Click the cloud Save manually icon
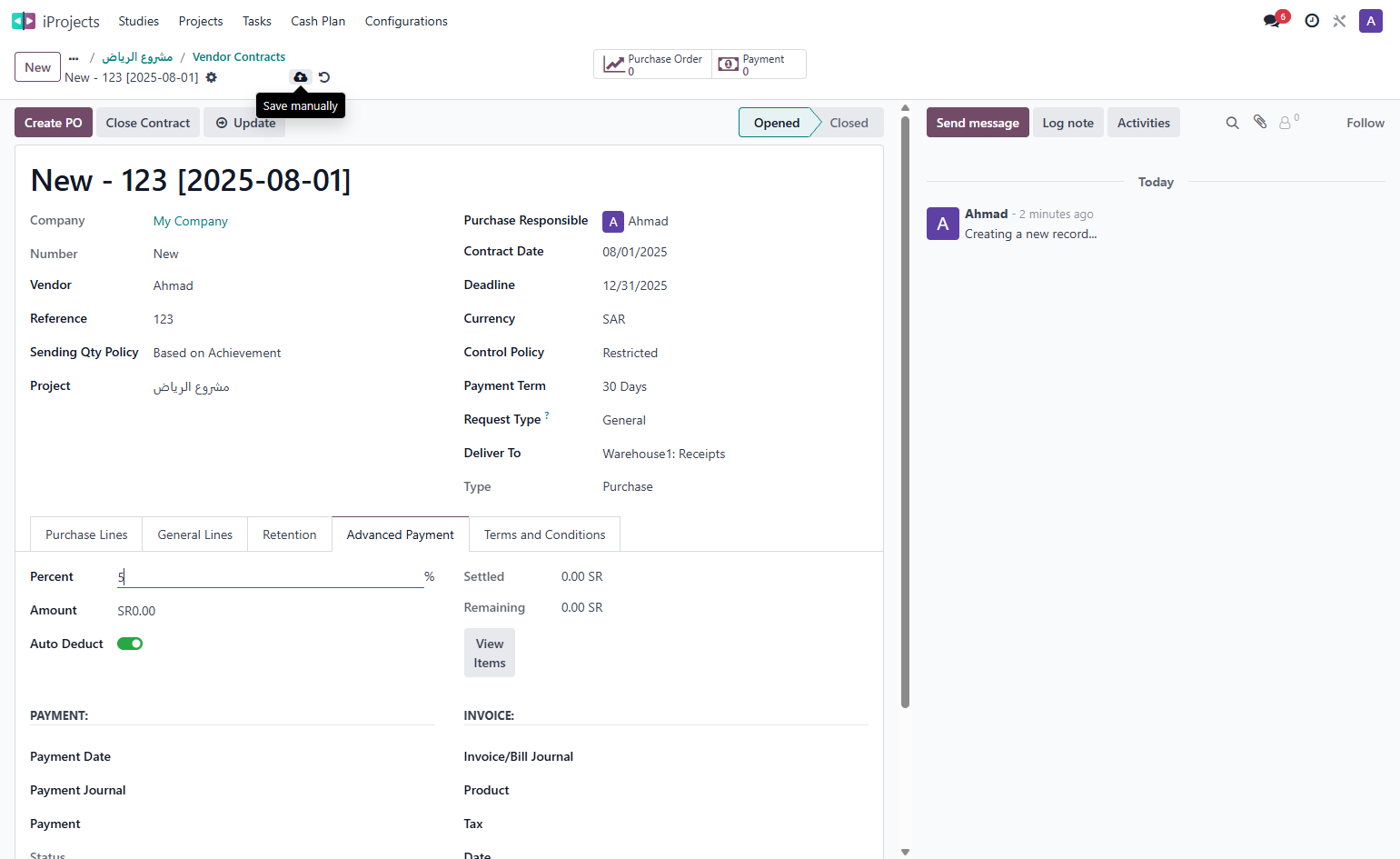The image size is (1400, 859). pos(301,77)
